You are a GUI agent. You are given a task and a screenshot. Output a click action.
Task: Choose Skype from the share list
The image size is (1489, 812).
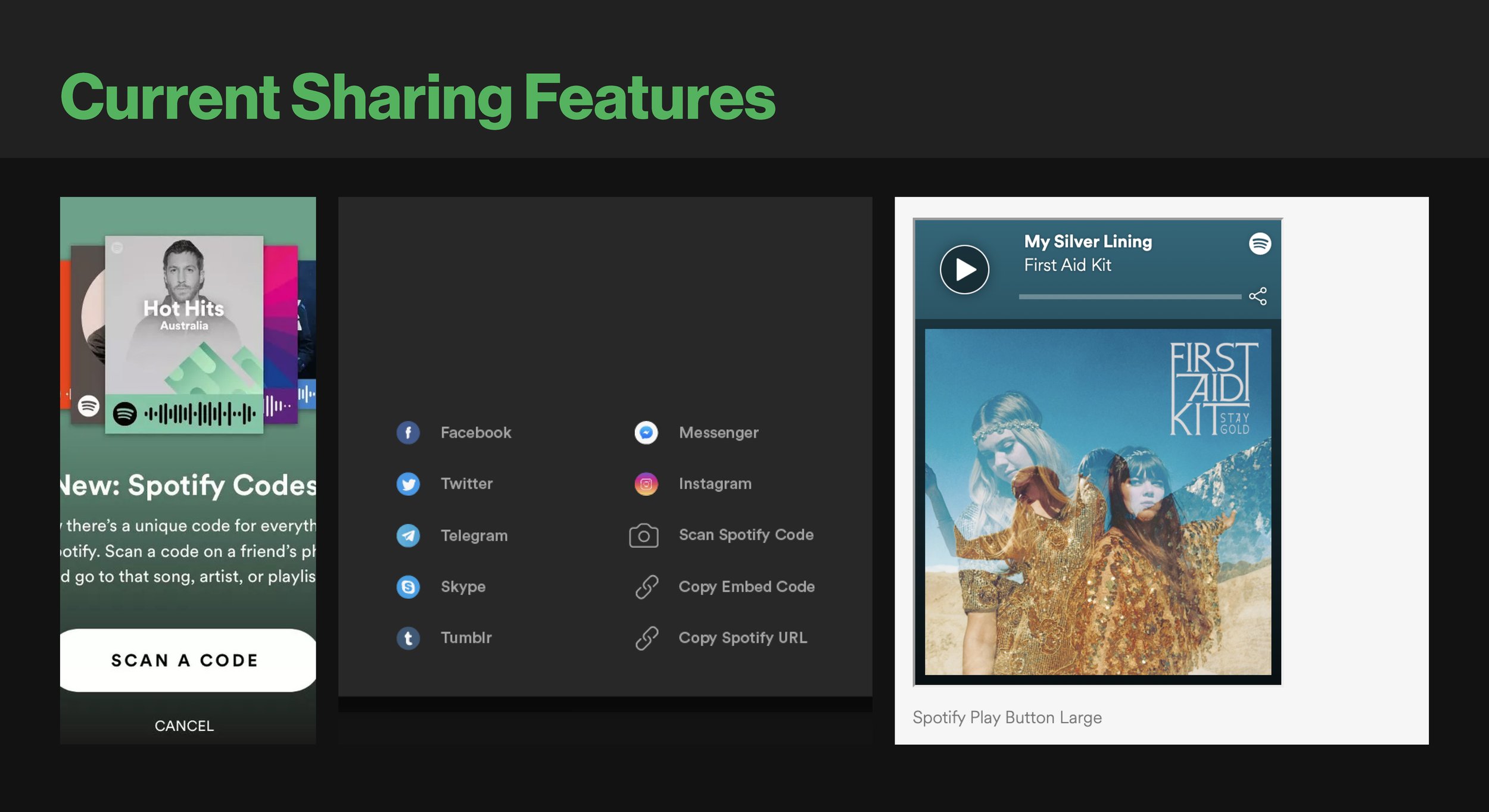(463, 587)
